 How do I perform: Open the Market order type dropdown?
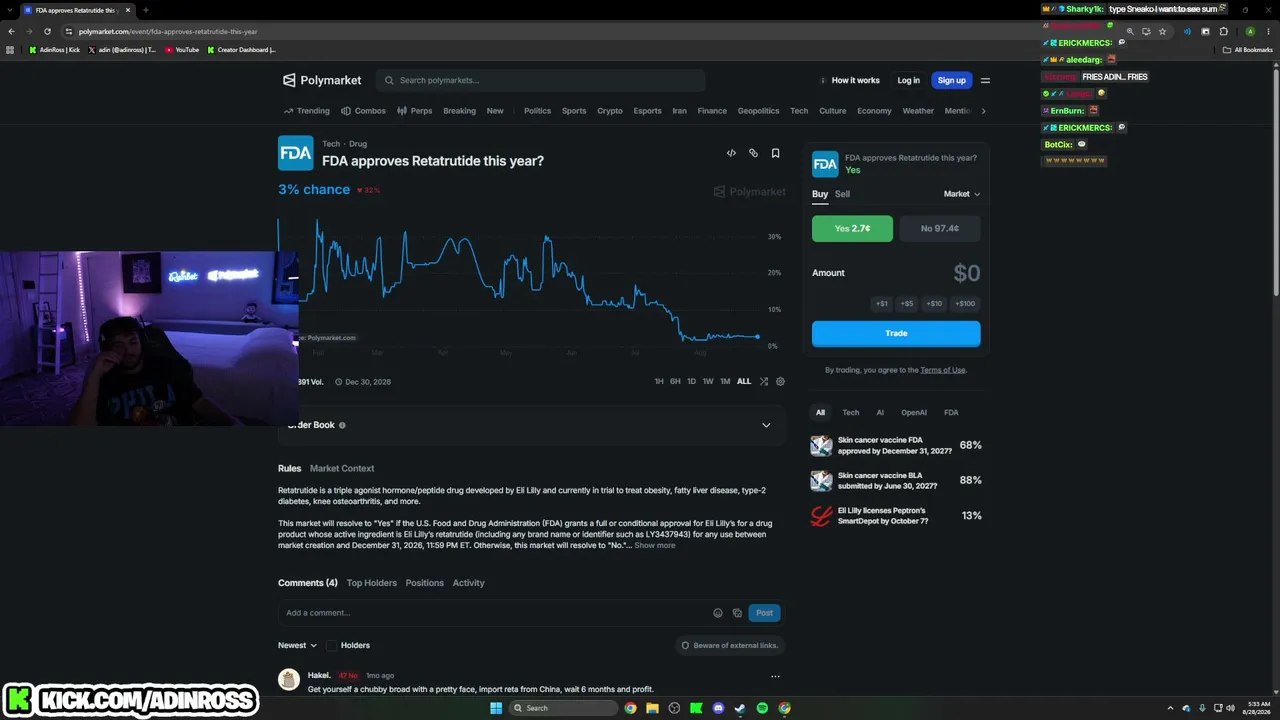pos(962,194)
